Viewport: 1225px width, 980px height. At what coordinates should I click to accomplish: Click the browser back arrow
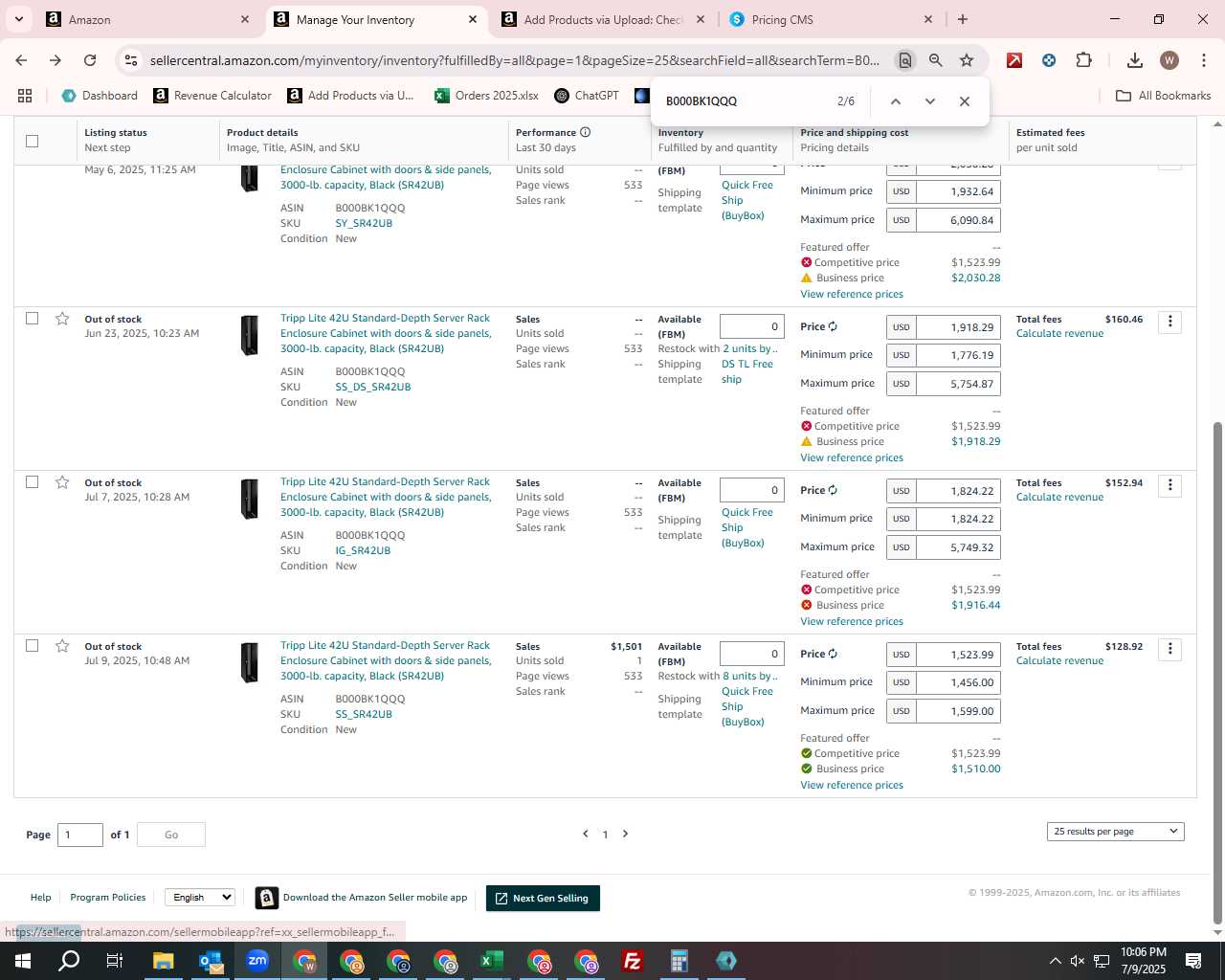[21, 60]
